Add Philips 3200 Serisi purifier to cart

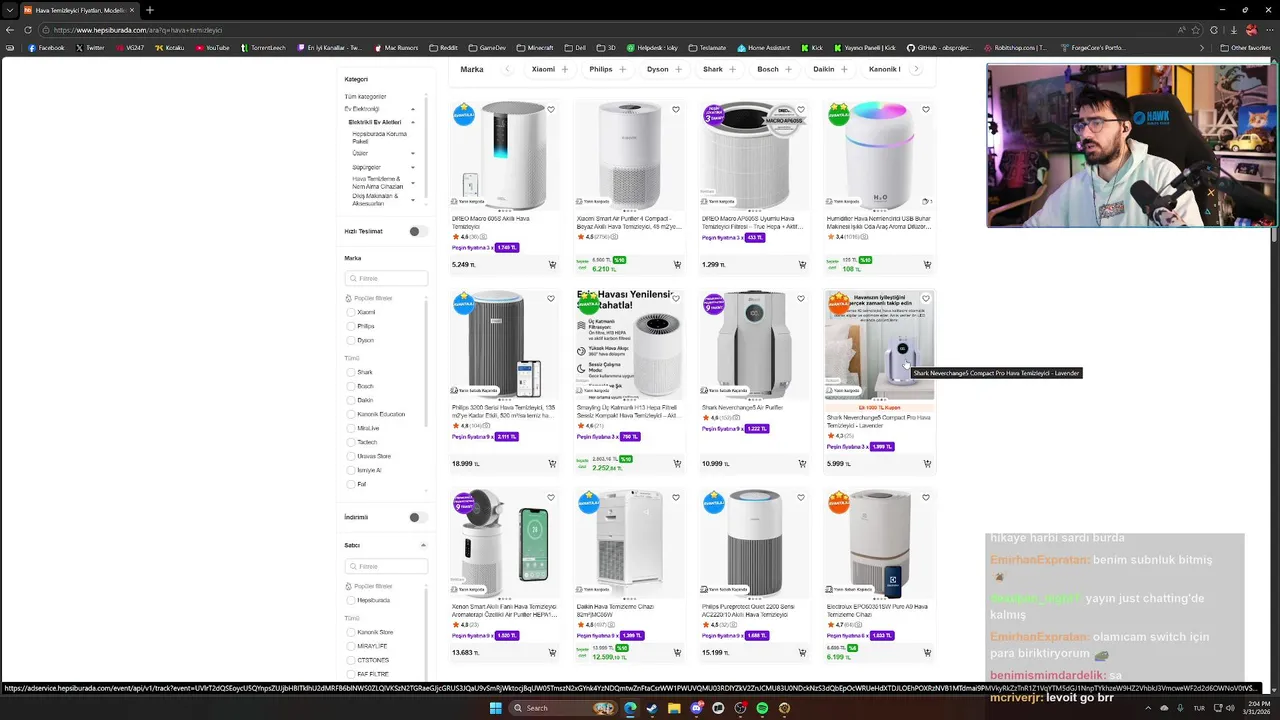pos(552,464)
